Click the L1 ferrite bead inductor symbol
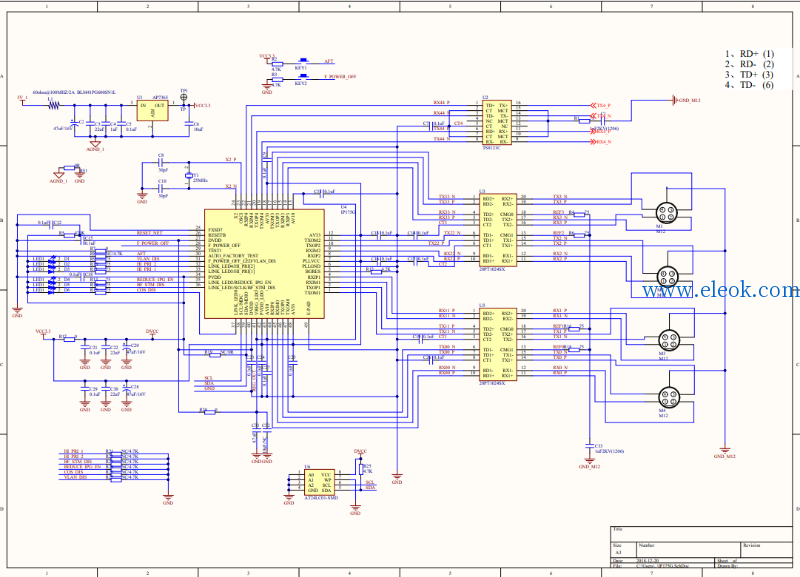The height and width of the screenshot is (577, 800). [x=54, y=106]
